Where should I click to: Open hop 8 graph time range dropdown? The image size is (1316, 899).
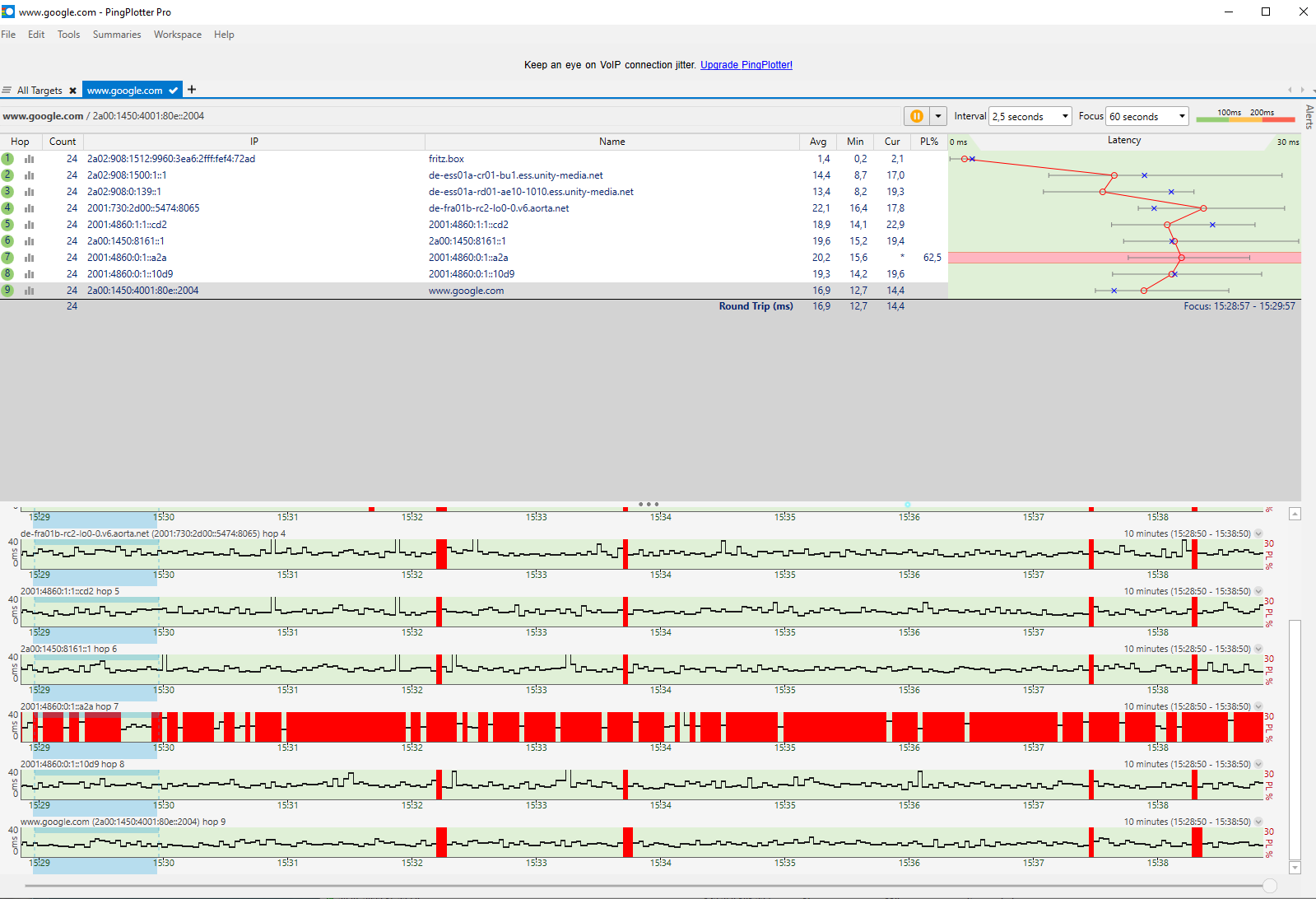(x=1258, y=764)
